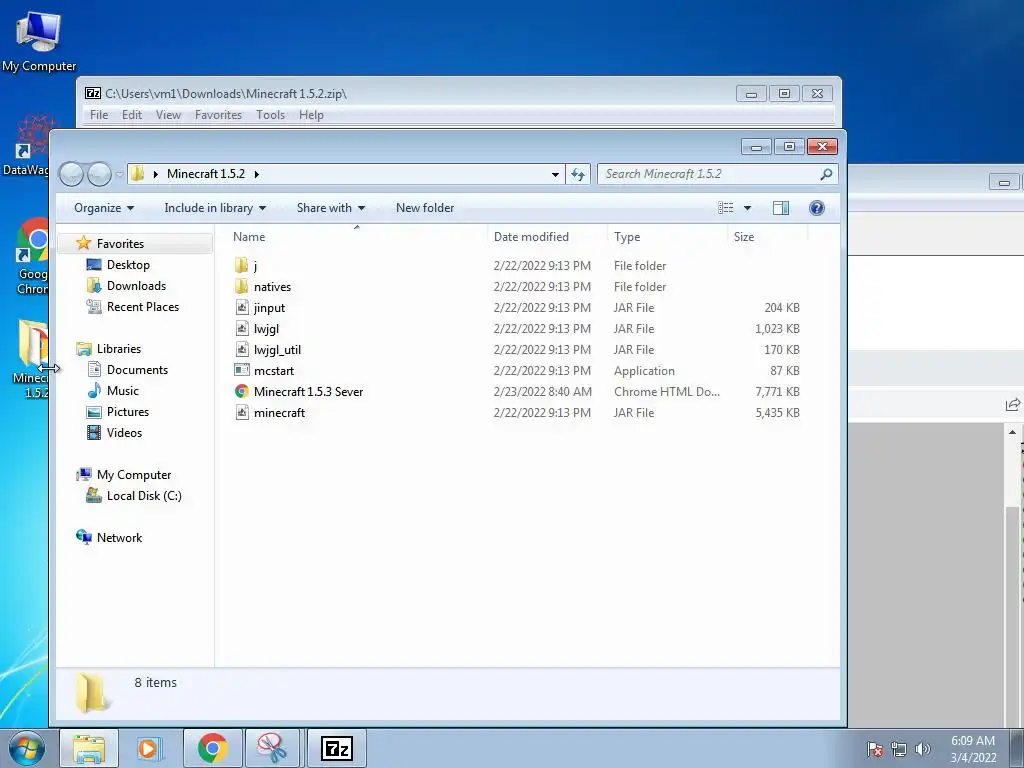This screenshot has height=768, width=1024.
Task: Sort by Date modified column header
Action: (x=531, y=236)
